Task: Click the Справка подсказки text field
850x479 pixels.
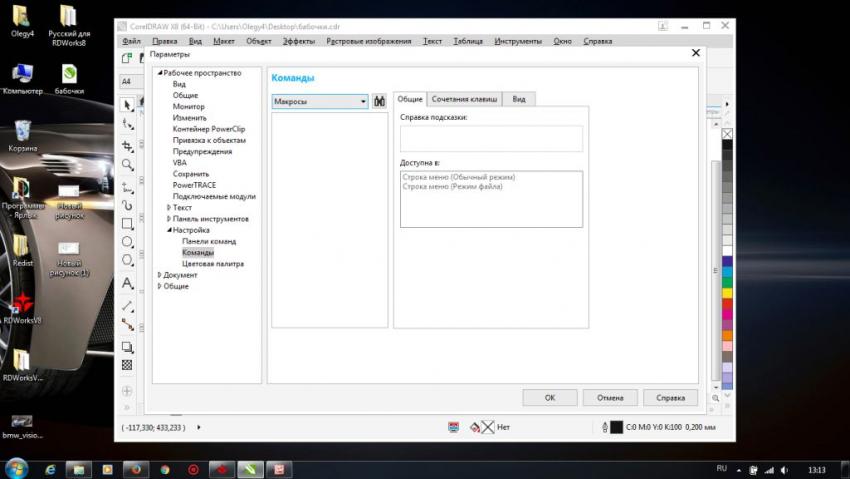Action: click(x=491, y=138)
